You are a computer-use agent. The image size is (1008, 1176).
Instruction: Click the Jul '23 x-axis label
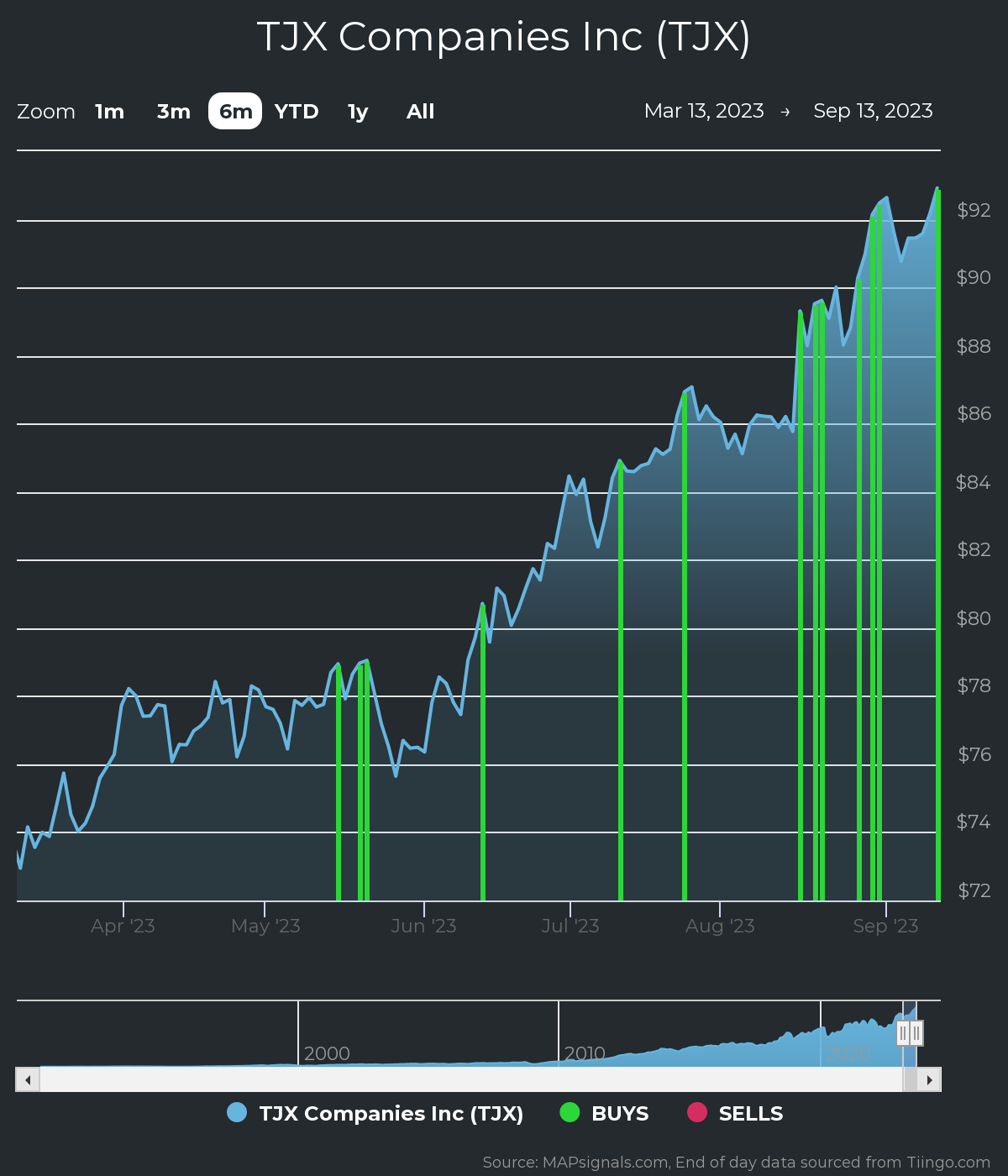[x=570, y=926]
